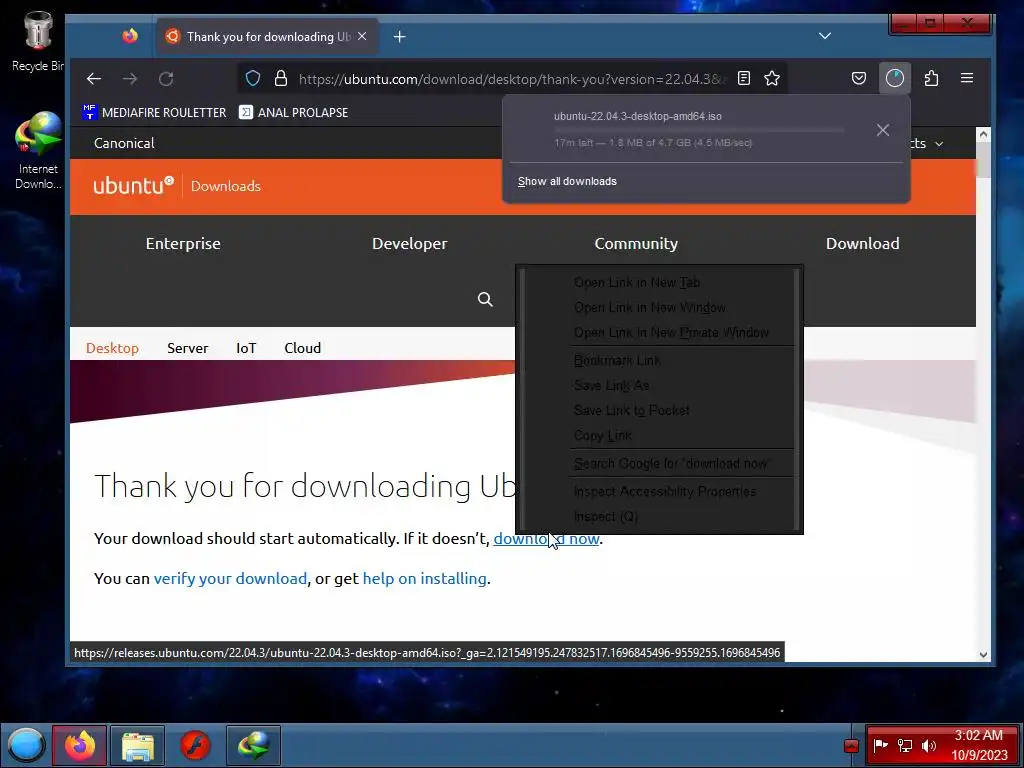Click the Action Center flag tray icon

pyautogui.click(x=880, y=745)
